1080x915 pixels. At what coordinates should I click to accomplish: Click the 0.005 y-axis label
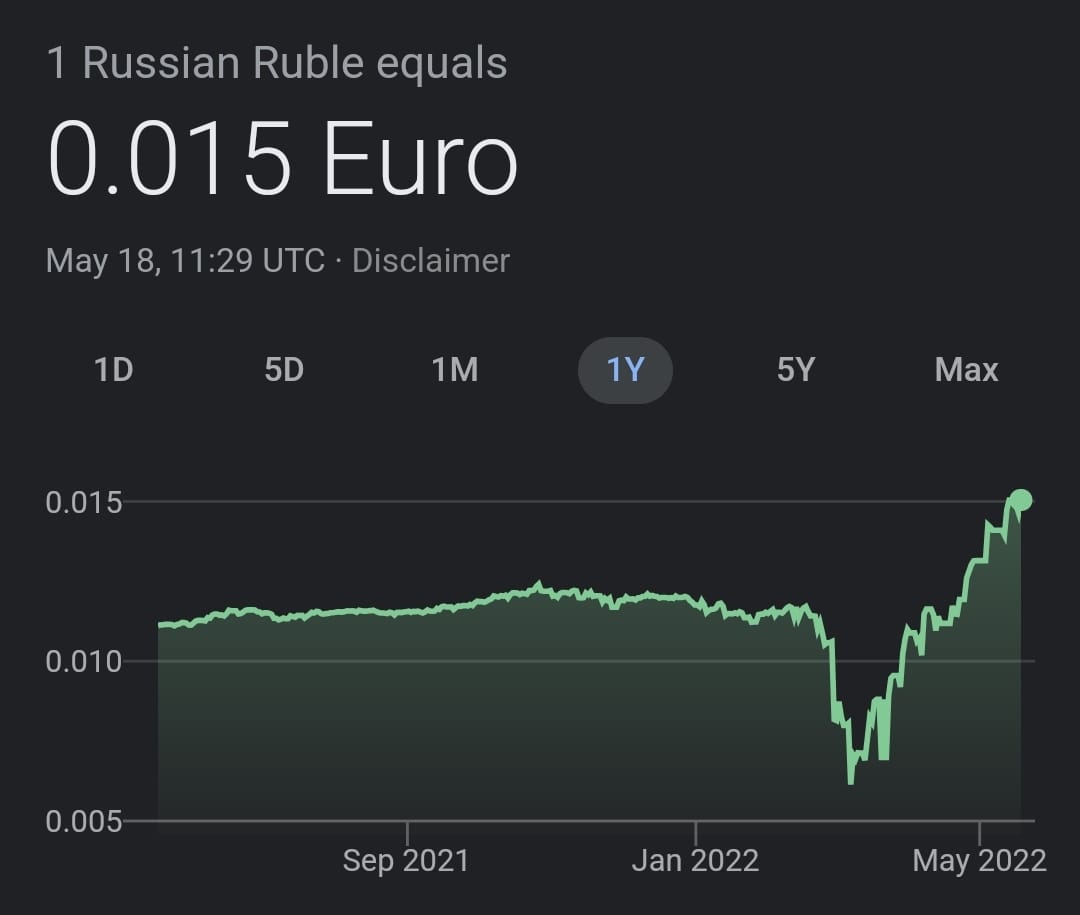(x=83, y=821)
